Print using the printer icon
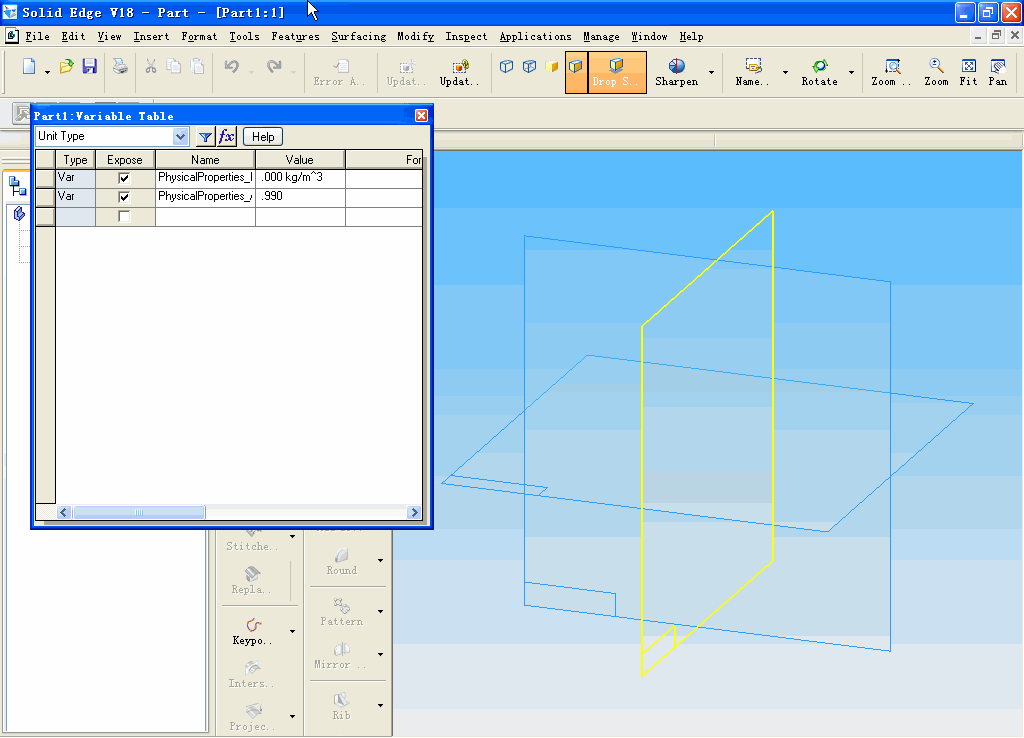The image size is (1024, 738). coord(120,67)
